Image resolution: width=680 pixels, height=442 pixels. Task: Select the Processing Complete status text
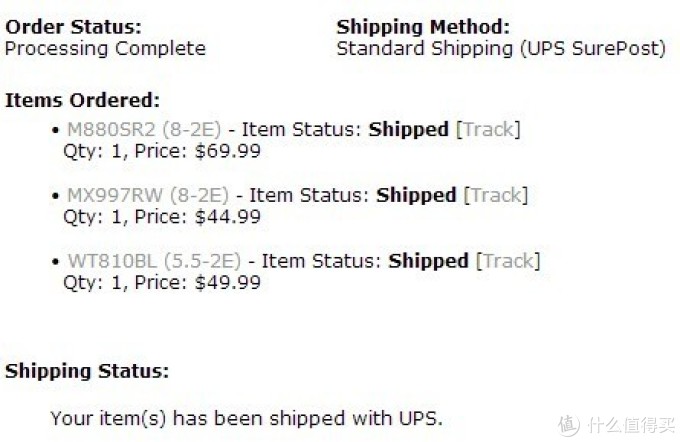pyautogui.click(x=105, y=49)
